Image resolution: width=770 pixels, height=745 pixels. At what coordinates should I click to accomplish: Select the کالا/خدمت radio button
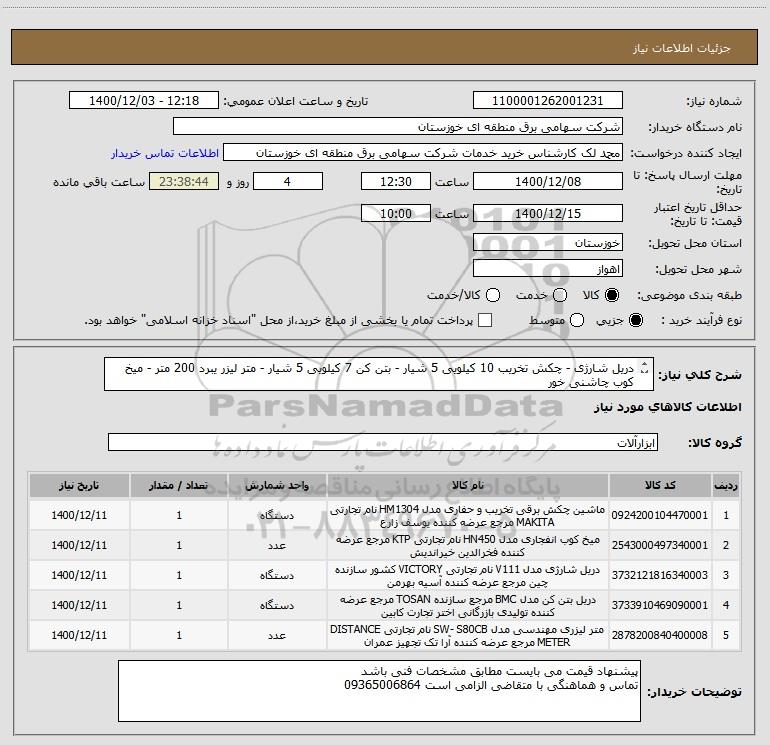click(493, 295)
